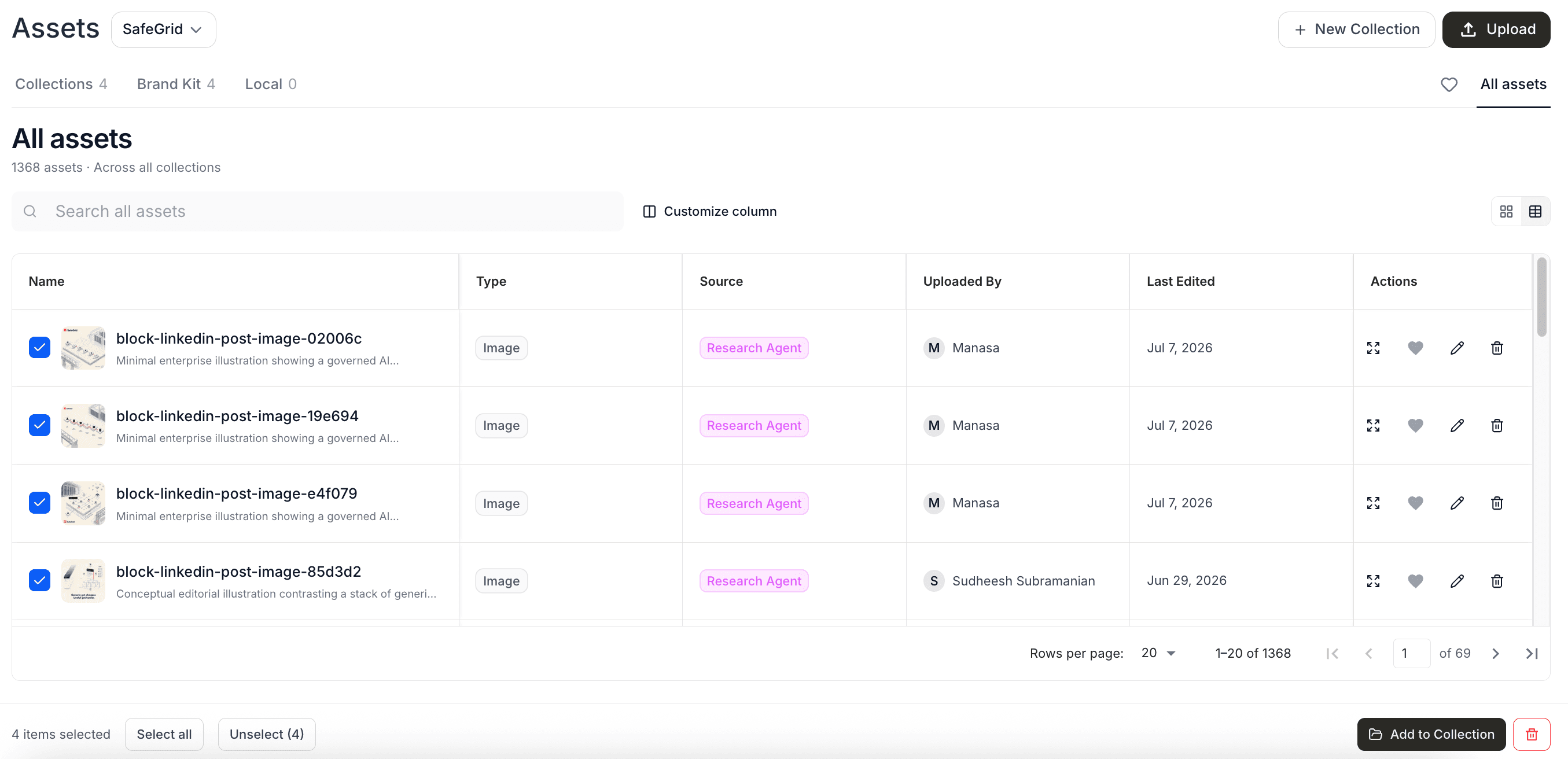Deselect the block-linkedin-post-image-85d3d2 row checkbox
The width and height of the screenshot is (1568, 759).
[x=39, y=581]
